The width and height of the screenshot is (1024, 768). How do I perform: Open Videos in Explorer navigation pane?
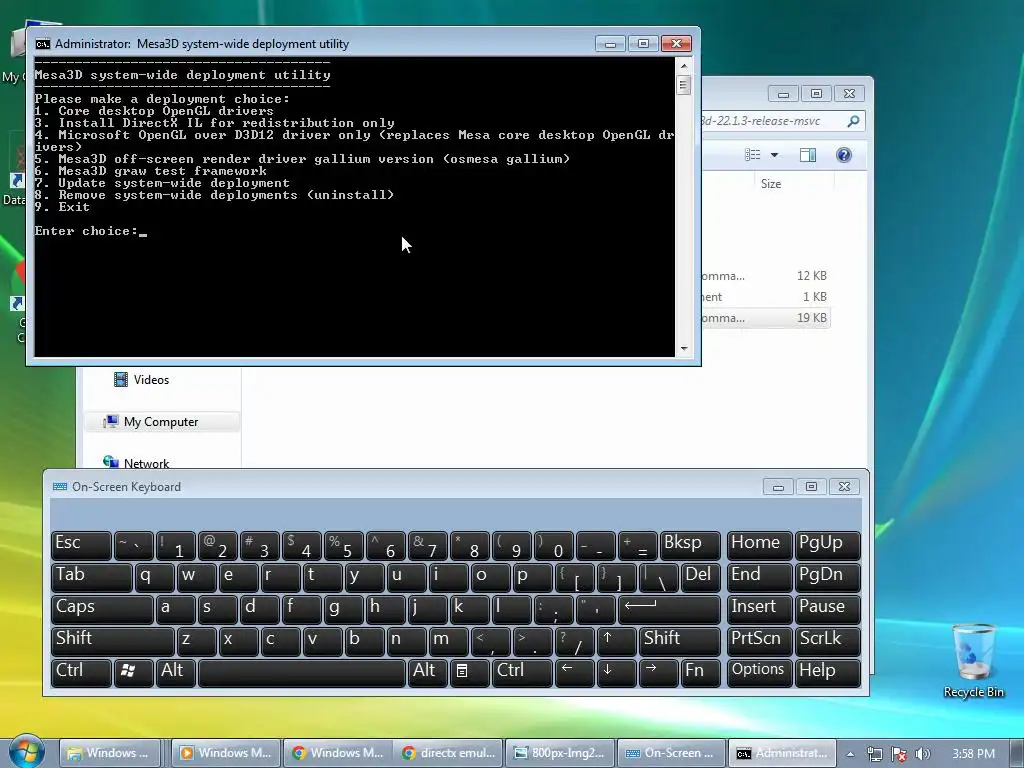142,379
